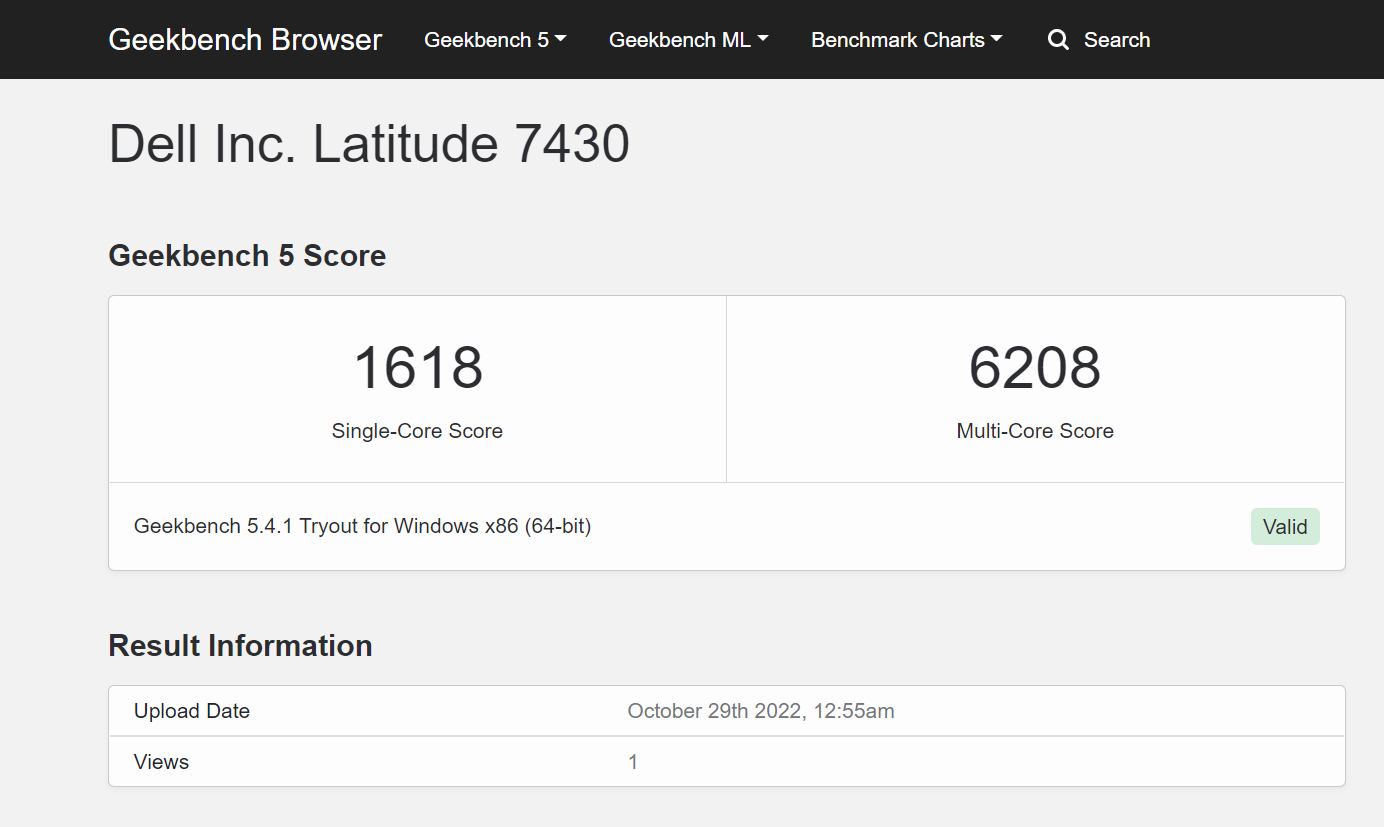This screenshot has height=827, width=1384.
Task: Click the Views row label
Action: pos(161,762)
